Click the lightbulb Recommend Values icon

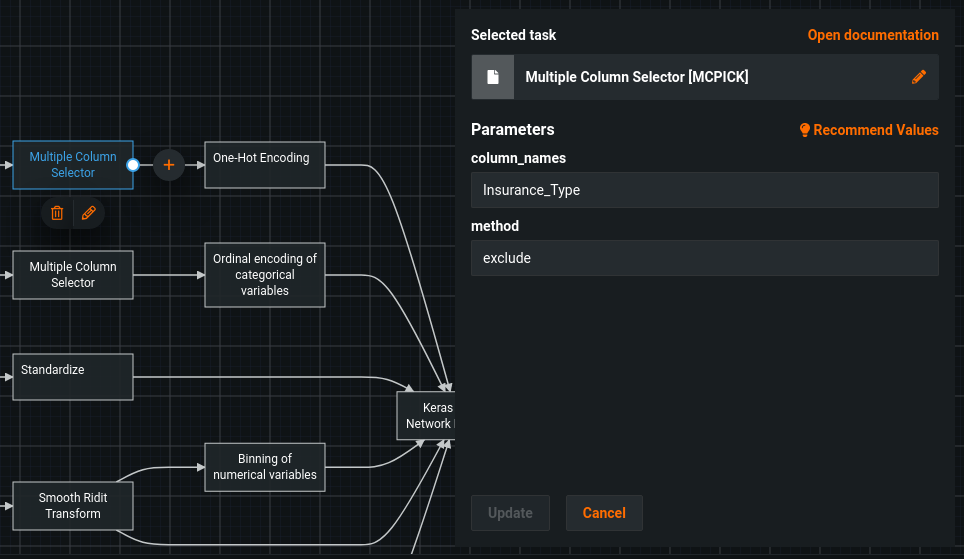pos(804,130)
